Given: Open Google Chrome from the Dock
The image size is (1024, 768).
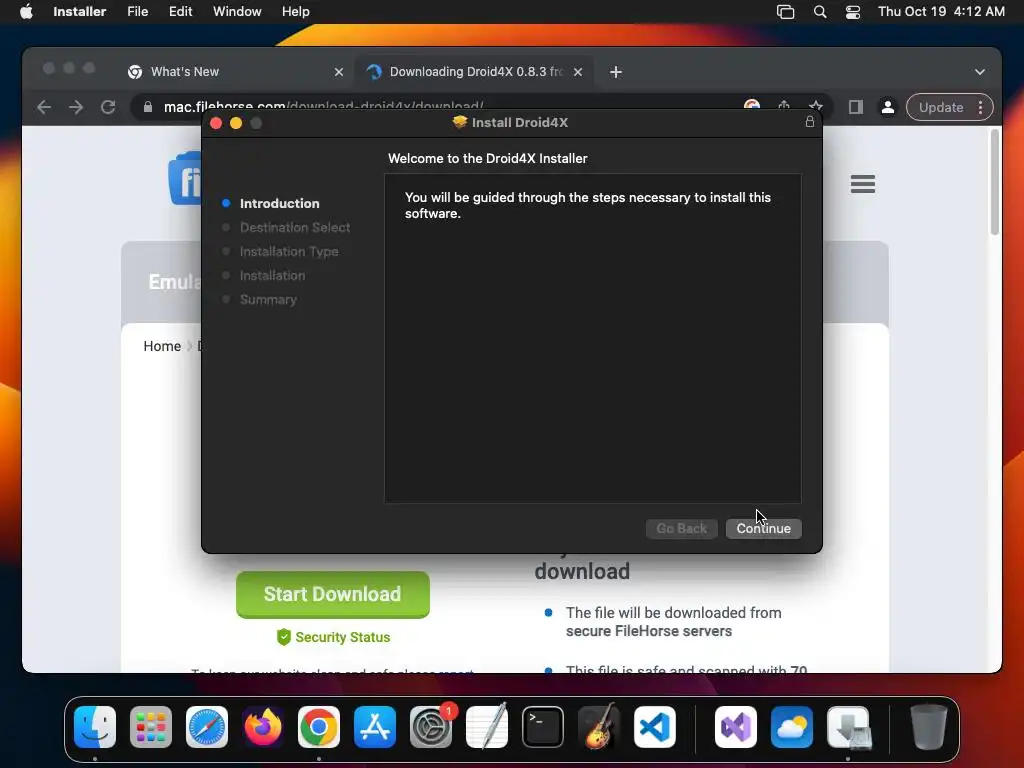Looking at the screenshot, I should pos(319,727).
